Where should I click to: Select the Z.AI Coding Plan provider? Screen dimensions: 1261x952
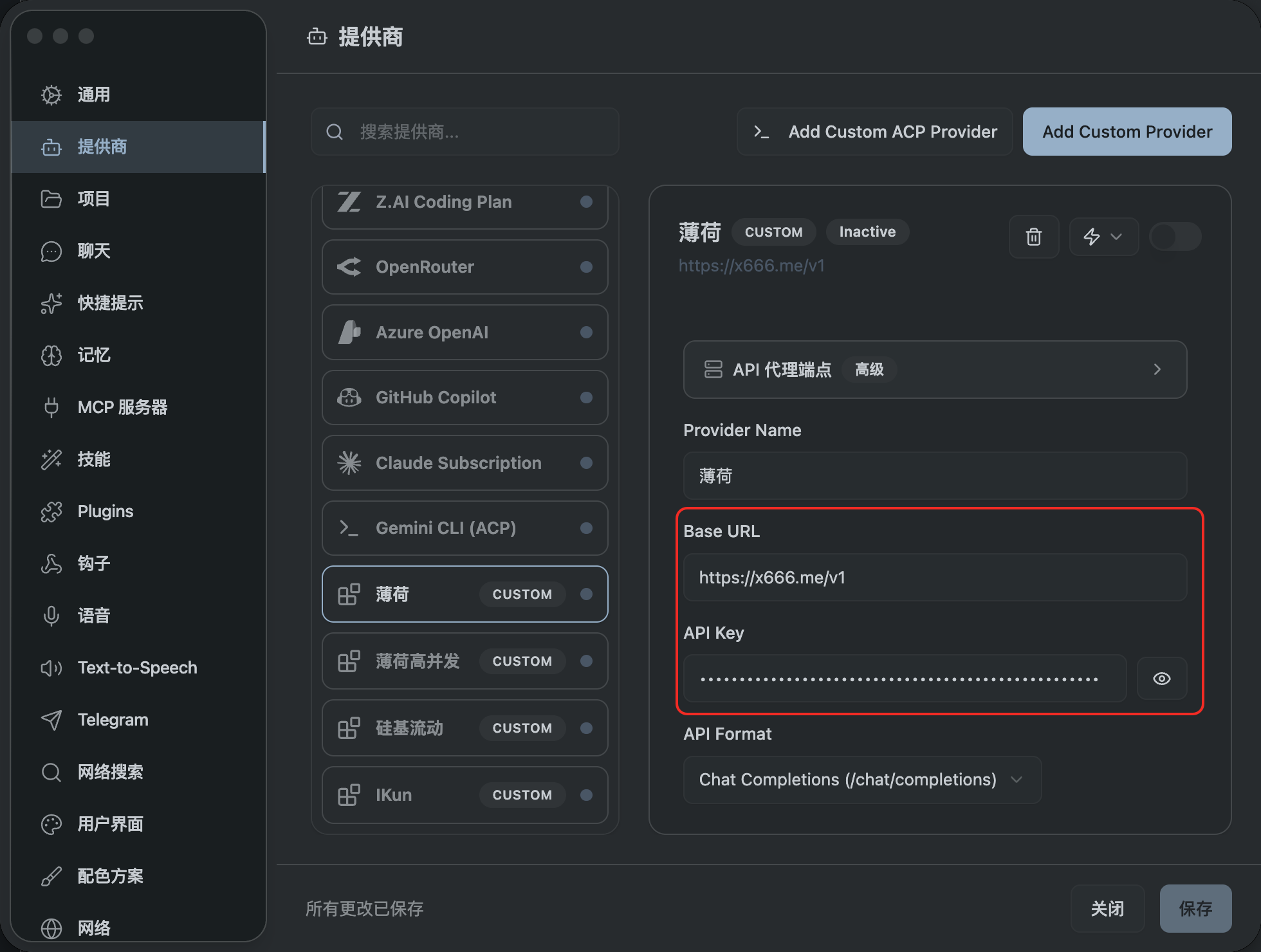465,204
